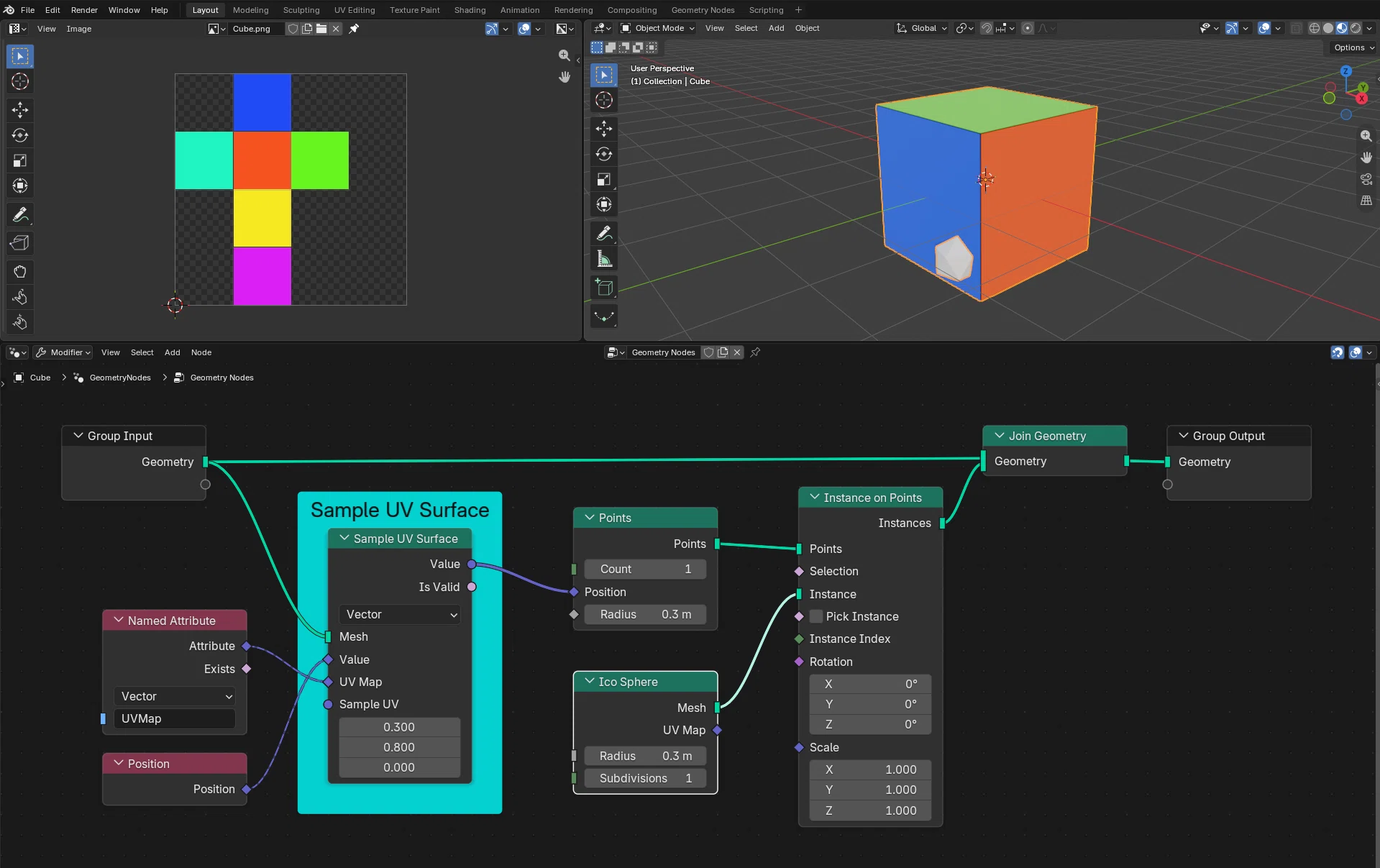Adjust Subdivisions field in Ico Sphere node

(645, 778)
